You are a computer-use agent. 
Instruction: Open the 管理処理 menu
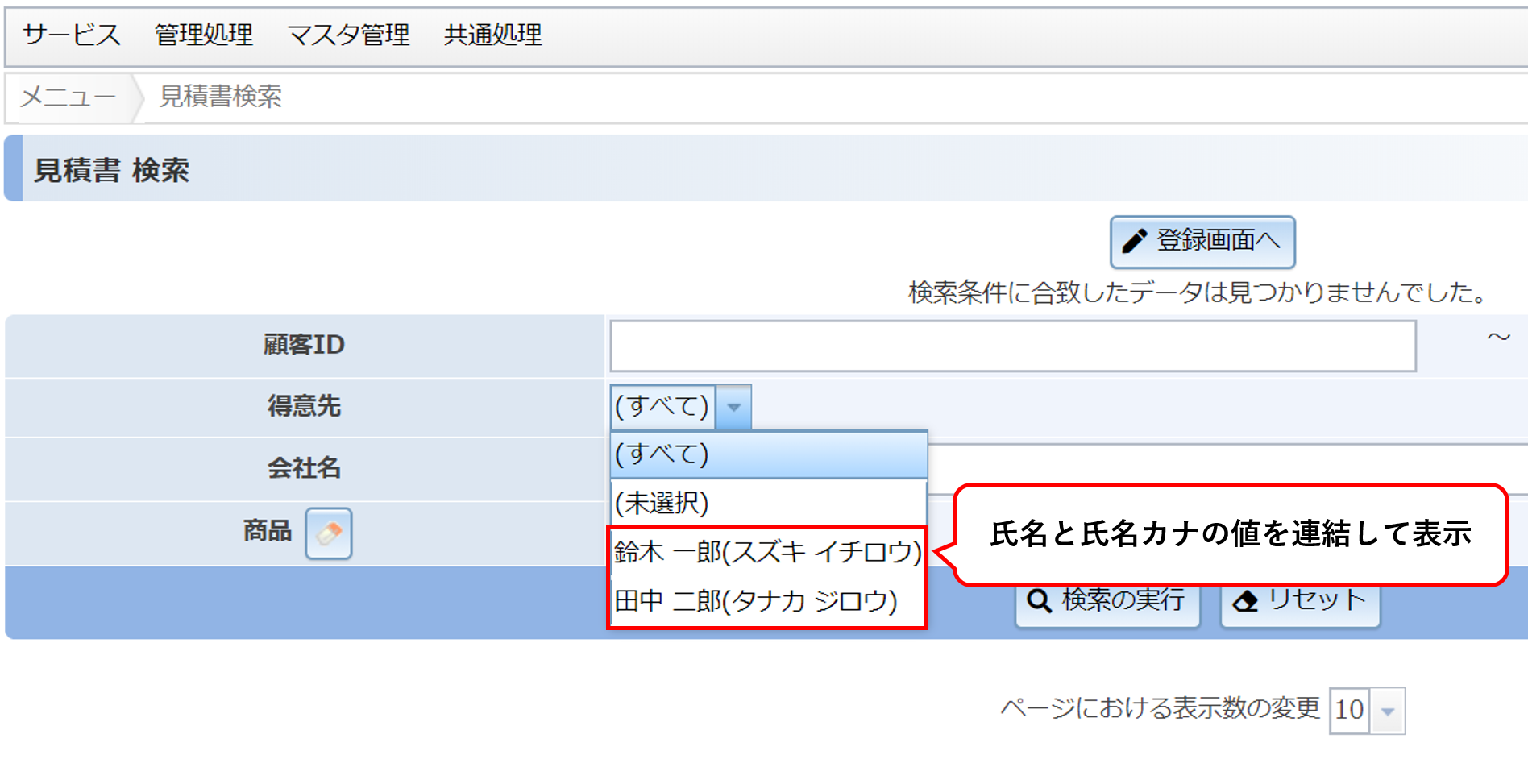(204, 35)
